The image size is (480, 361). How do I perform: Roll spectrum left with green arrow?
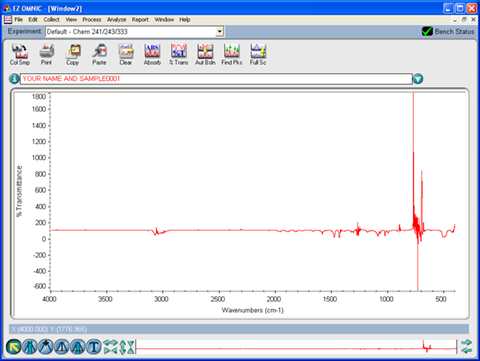(x=467, y=350)
